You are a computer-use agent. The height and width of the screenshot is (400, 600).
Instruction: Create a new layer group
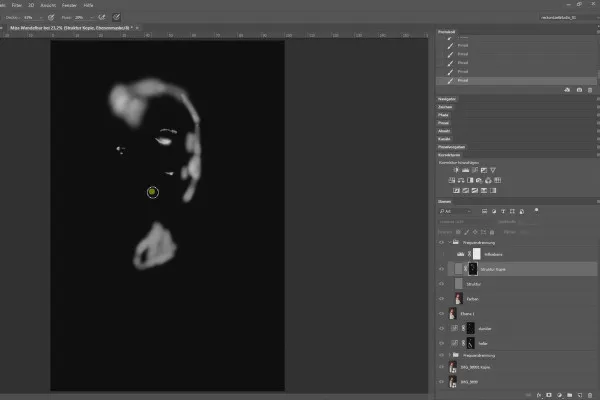point(569,395)
